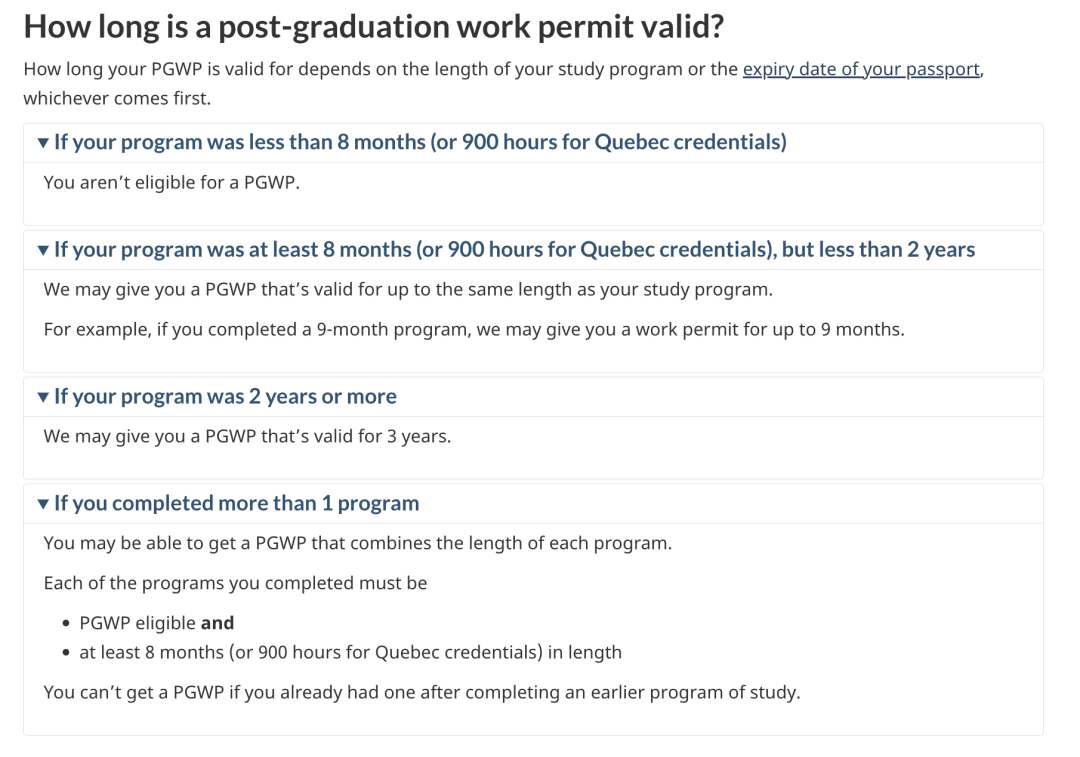This screenshot has height=757, width=1080.
Task: Open the expiry date of your passport link
Action: pos(861,70)
